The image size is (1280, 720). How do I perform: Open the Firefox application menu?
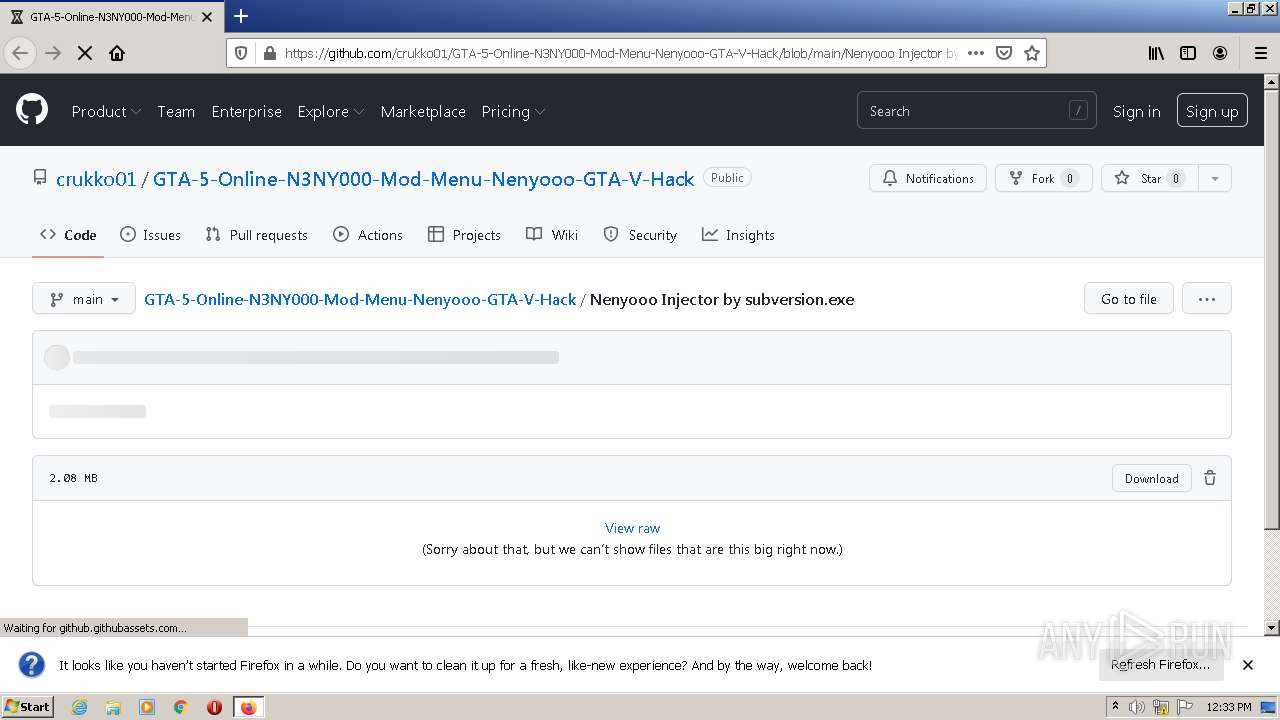click(1260, 53)
